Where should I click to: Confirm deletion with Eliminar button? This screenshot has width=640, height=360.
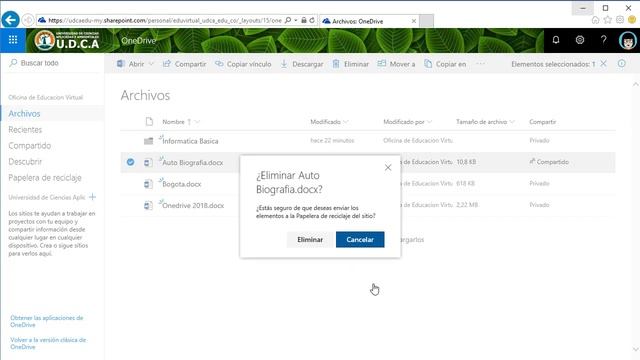pyautogui.click(x=310, y=240)
